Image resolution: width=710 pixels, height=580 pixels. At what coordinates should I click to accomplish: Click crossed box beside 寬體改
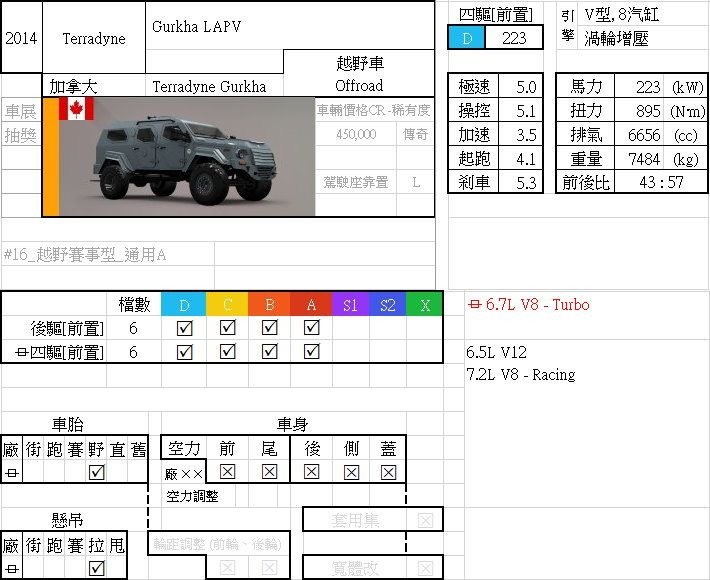pyautogui.click(x=425, y=568)
